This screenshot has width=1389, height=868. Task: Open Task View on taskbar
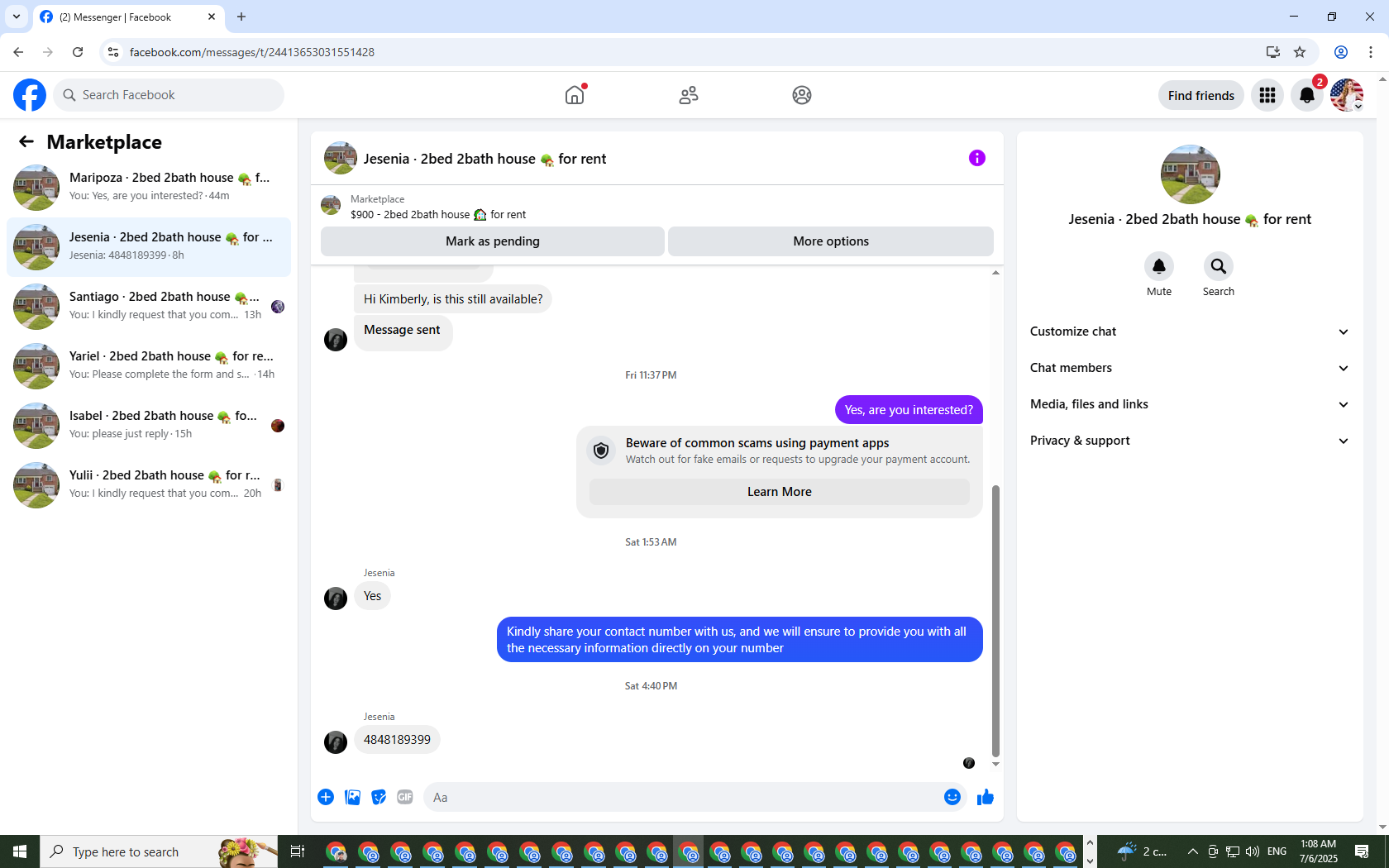coord(298,851)
